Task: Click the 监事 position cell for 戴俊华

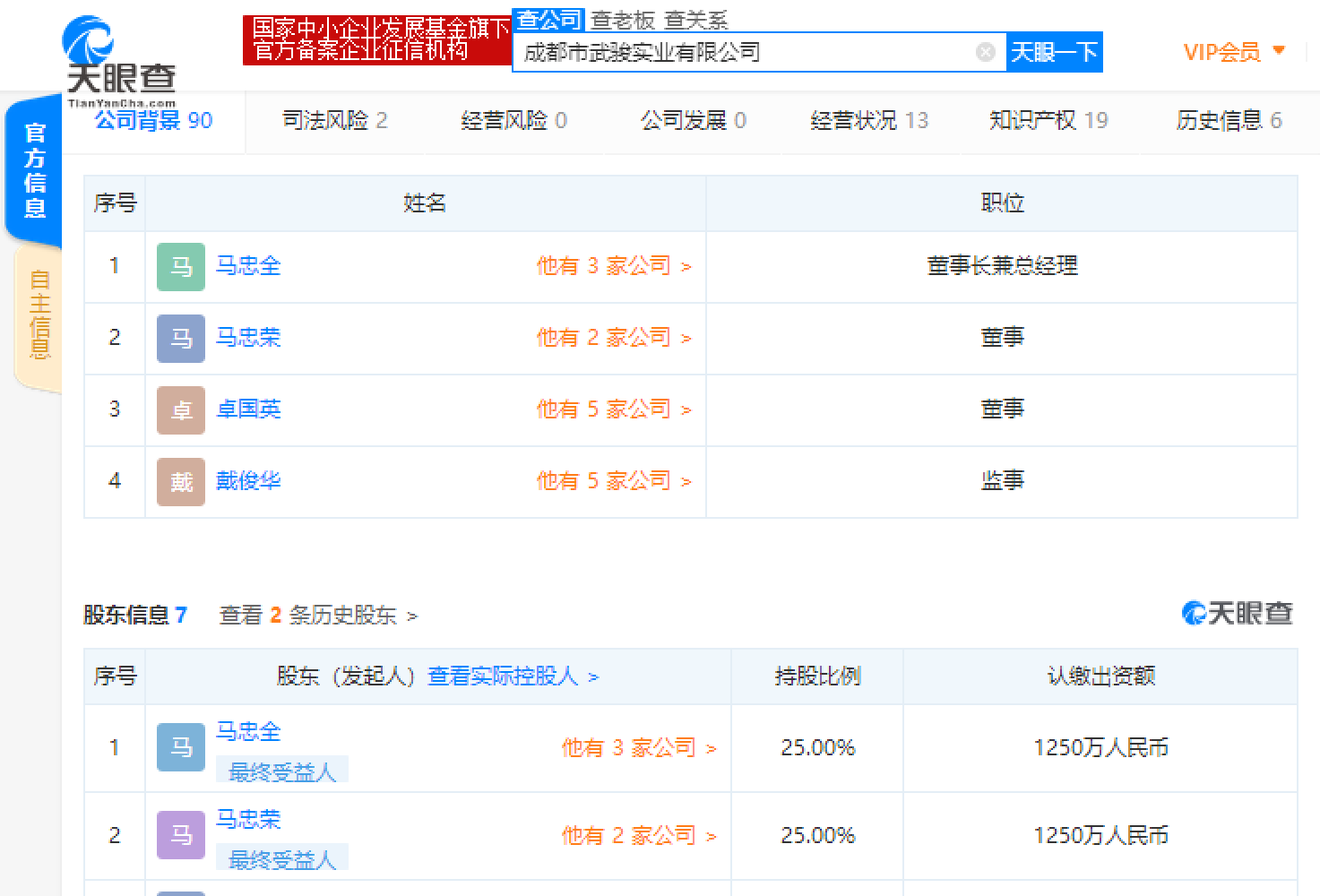Action: point(1002,481)
